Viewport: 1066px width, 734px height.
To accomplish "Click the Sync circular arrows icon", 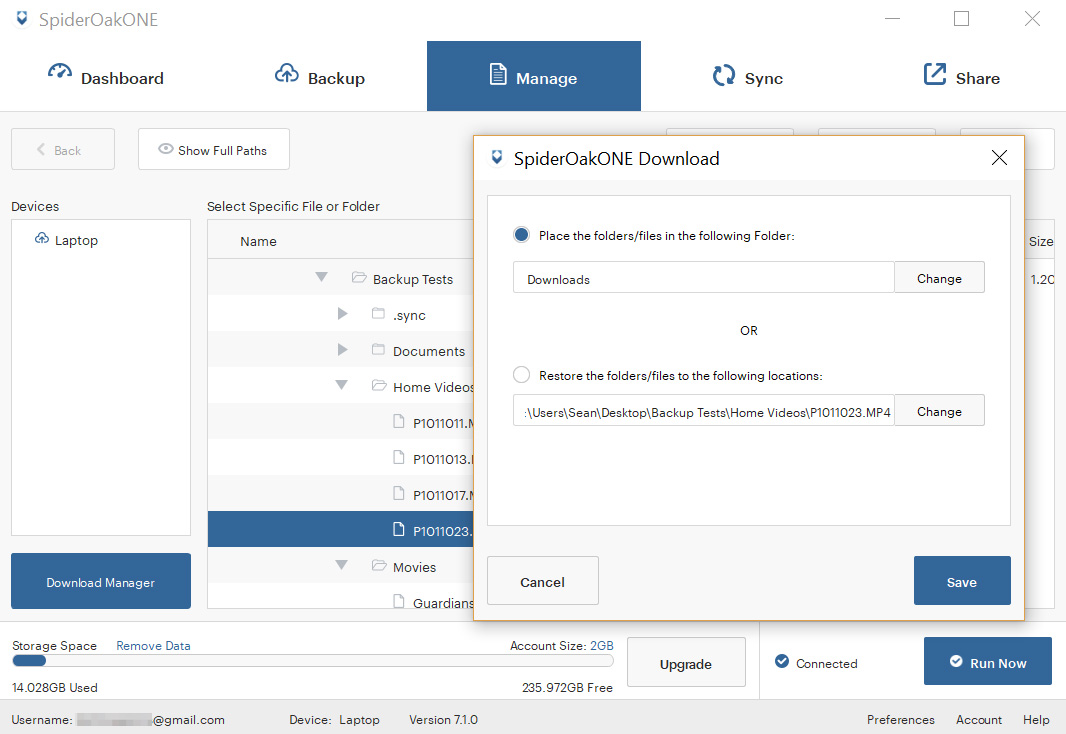I will pyautogui.click(x=723, y=75).
